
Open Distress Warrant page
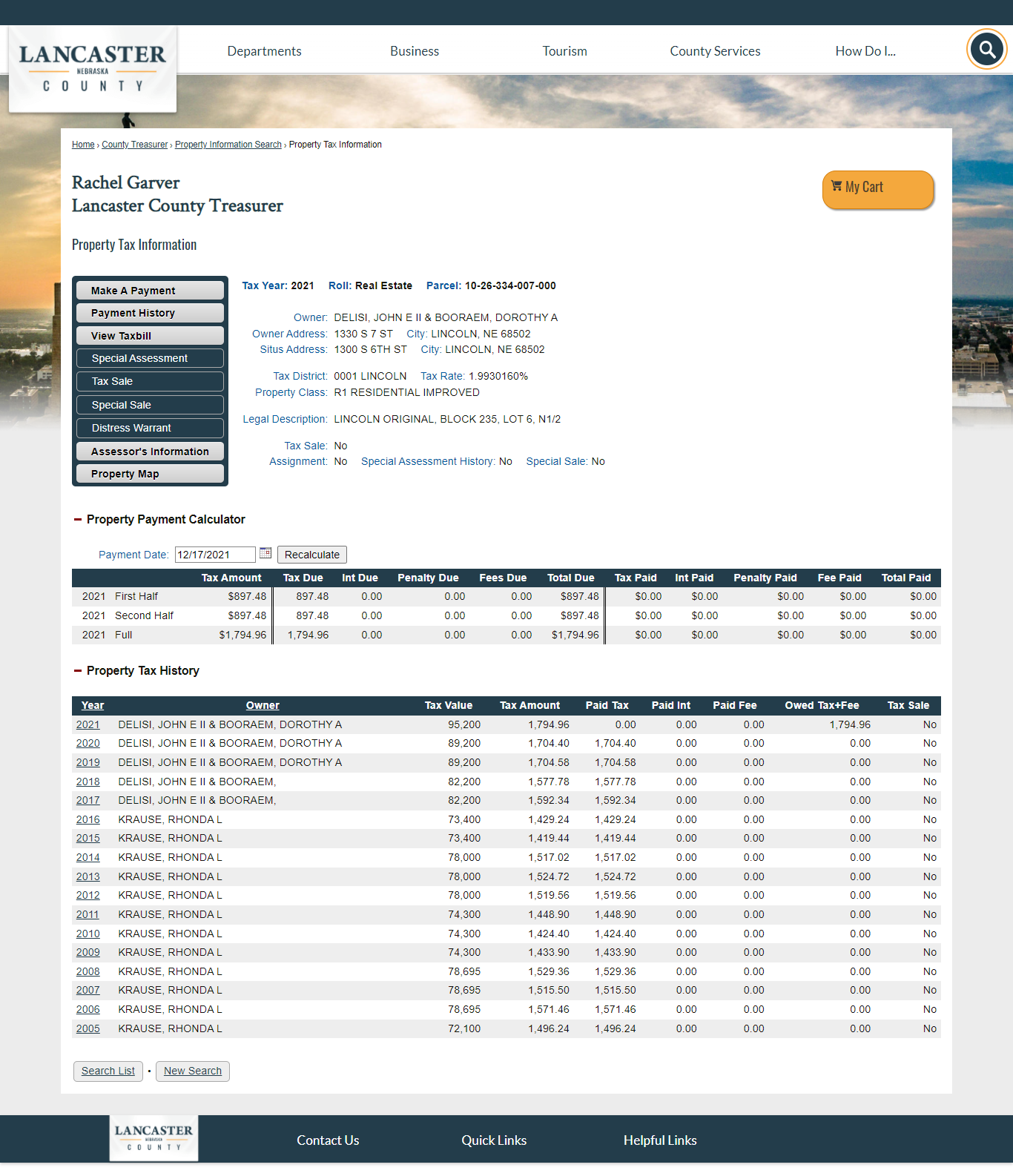pos(150,428)
